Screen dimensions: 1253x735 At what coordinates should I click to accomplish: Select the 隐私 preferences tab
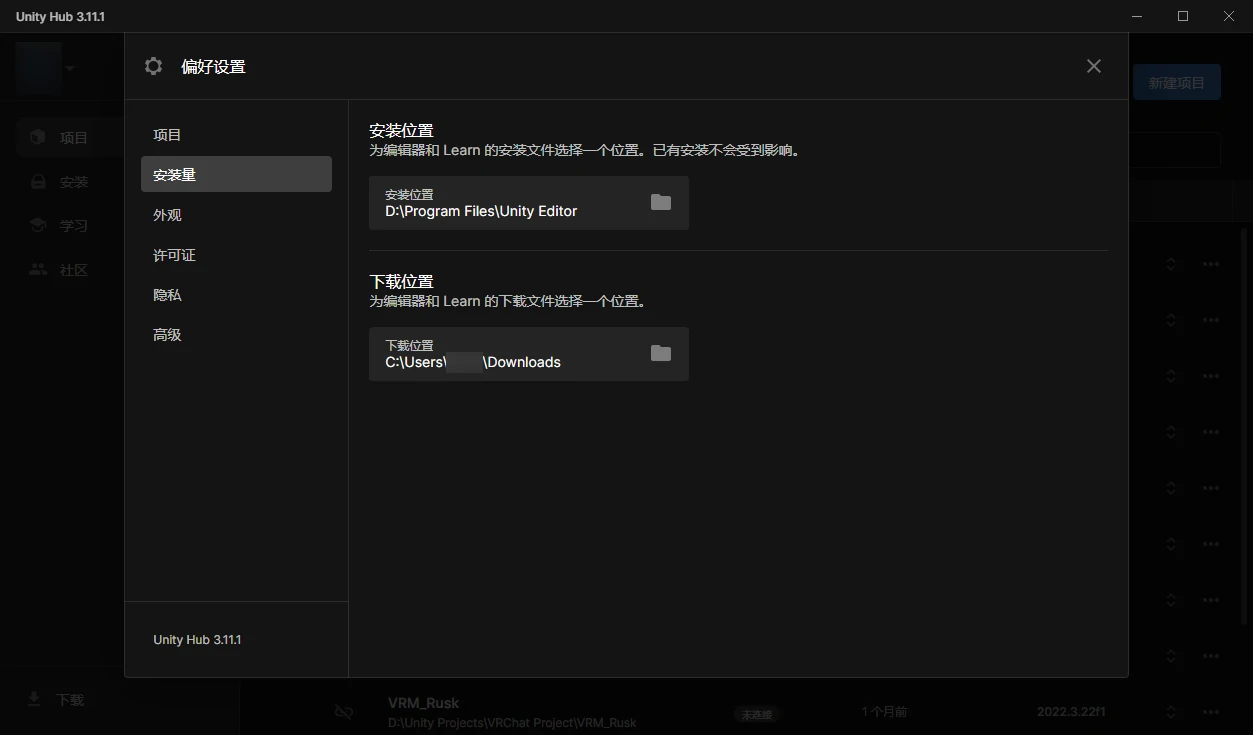(x=167, y=295)
